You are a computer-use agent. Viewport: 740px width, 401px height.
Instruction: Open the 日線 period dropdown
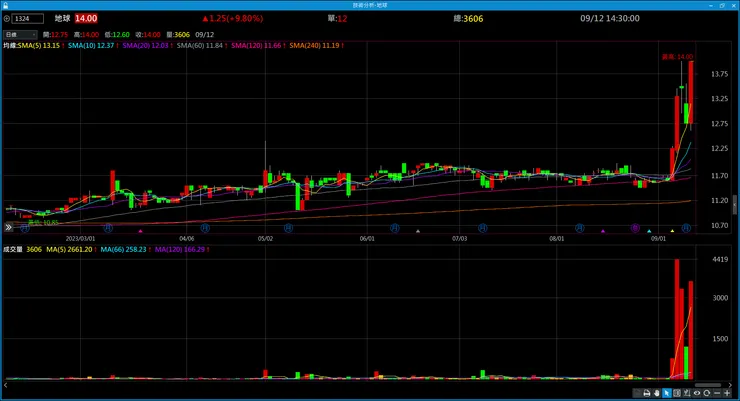pyautogui.click(x=20, y=35)
